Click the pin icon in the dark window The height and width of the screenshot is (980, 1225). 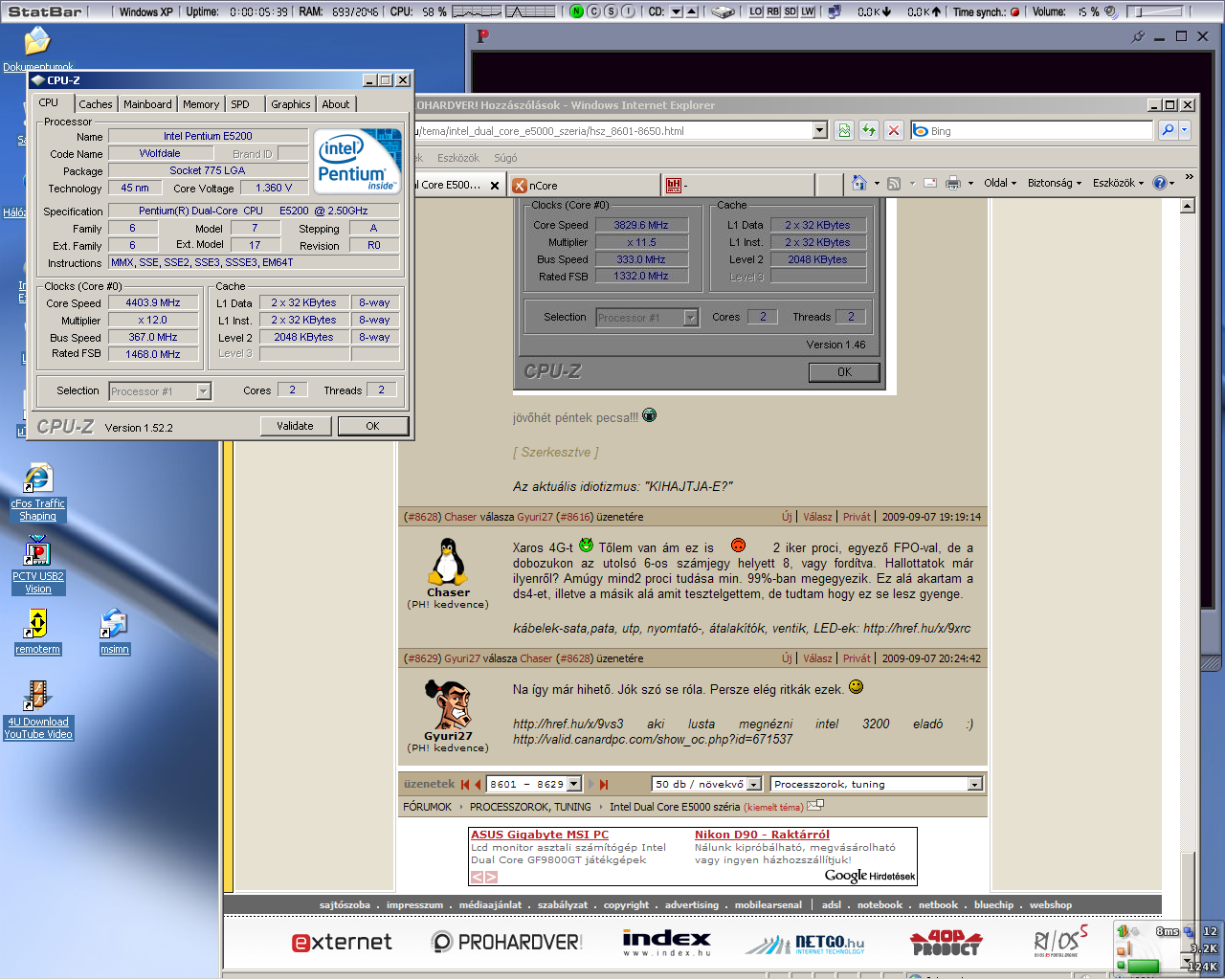tap(1138, 36)
